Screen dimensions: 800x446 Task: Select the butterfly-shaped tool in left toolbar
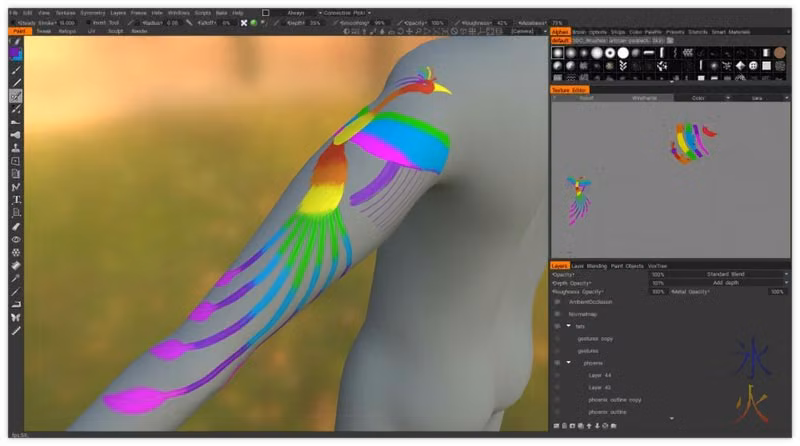tap(16, 317)
